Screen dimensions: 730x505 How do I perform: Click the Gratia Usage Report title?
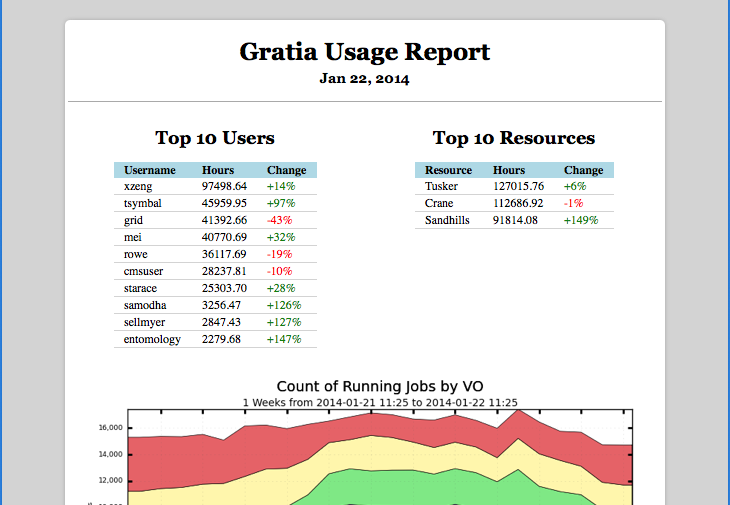[x=365, y=52]
